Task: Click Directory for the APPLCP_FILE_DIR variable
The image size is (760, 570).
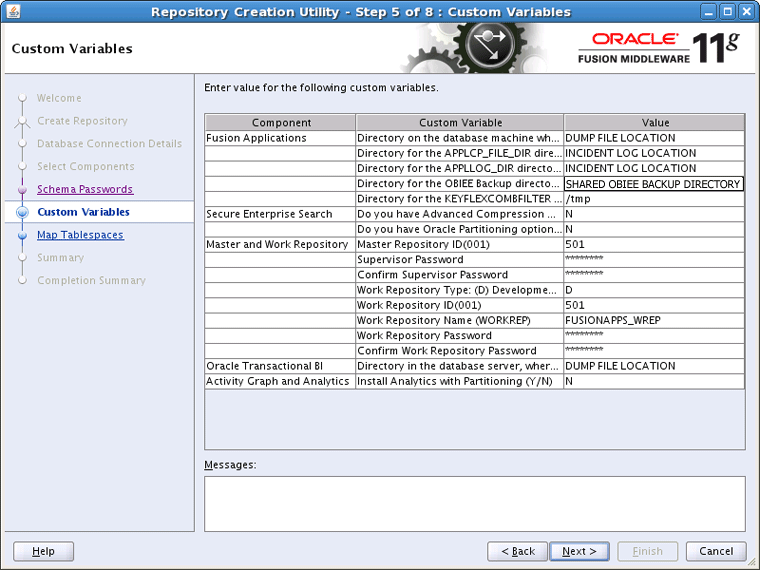Action: 459,153
